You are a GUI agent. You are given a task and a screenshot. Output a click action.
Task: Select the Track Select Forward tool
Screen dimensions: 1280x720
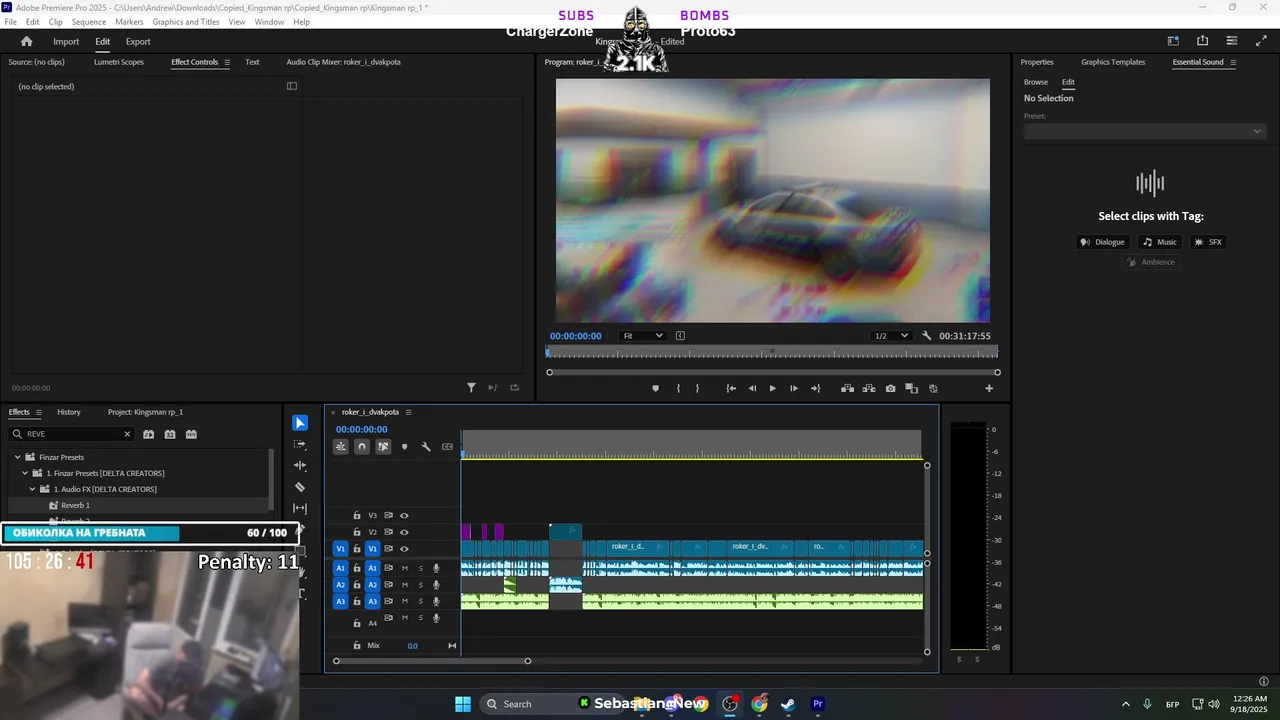(x=300, y=444)
